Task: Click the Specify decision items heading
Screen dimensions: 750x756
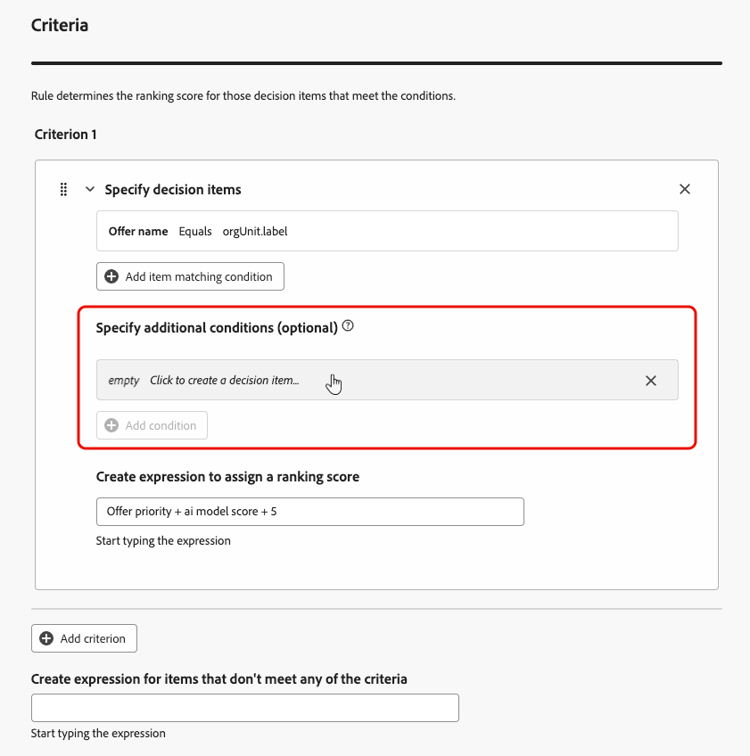Action: [173, 189]
